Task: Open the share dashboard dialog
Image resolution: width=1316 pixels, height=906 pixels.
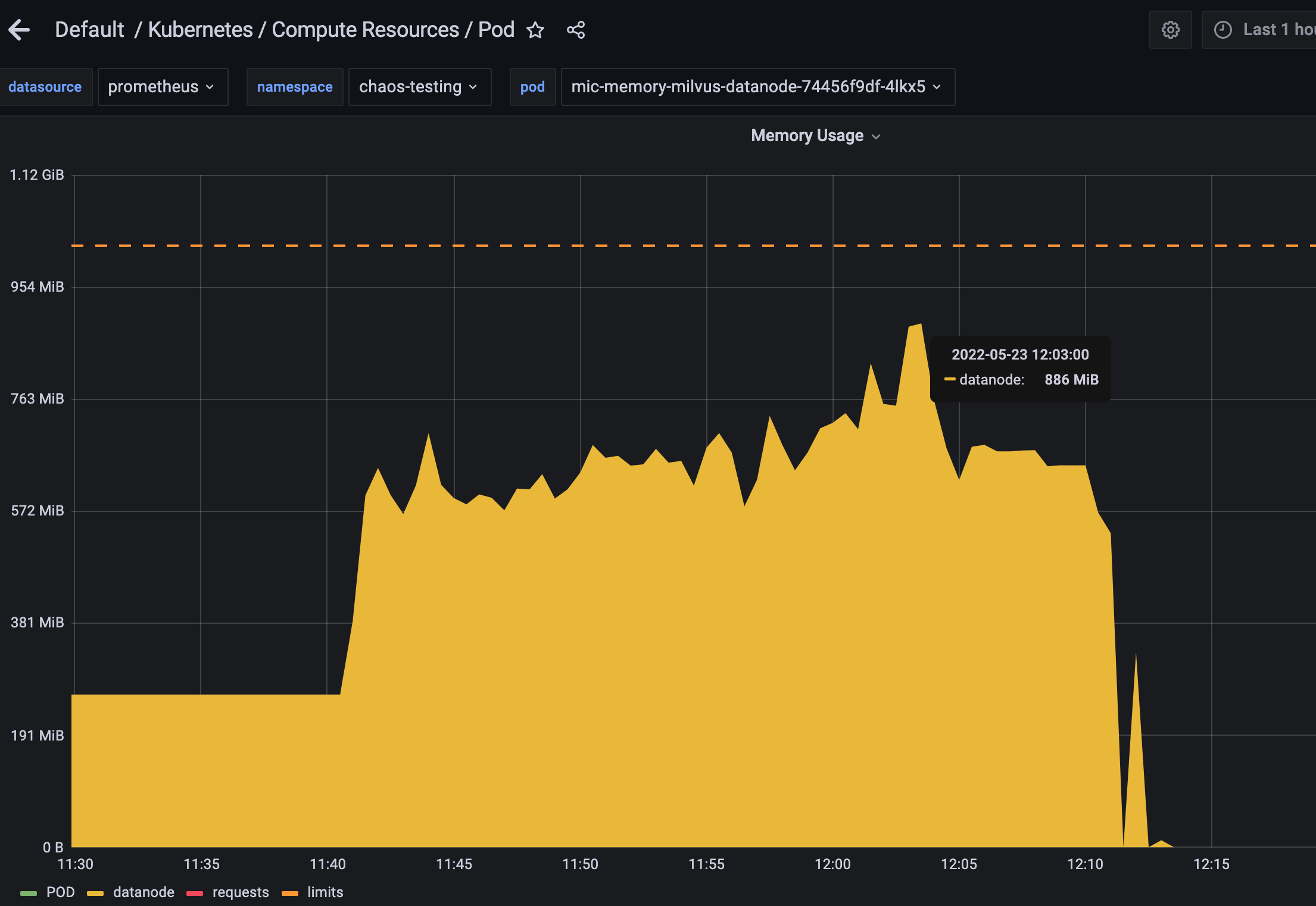Action: point(575,29)
